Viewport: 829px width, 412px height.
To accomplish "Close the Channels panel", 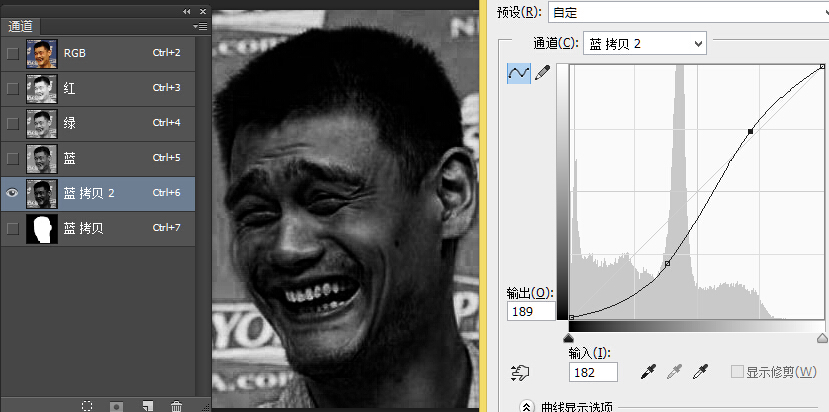I will coord(203,11).
